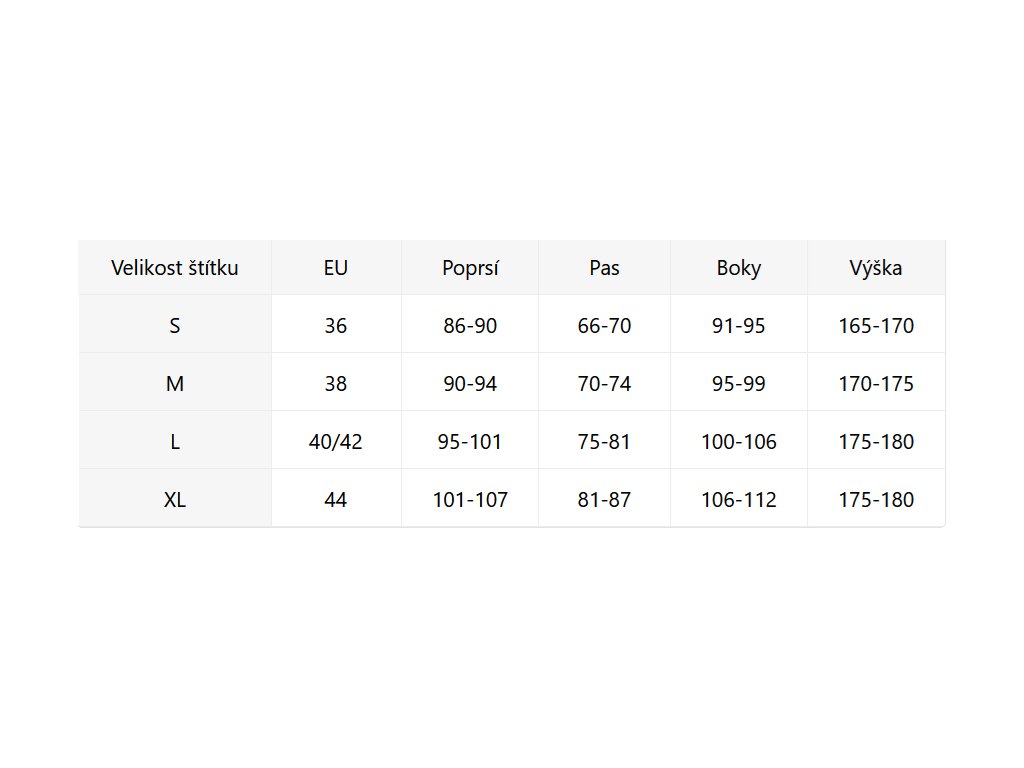Image resolution: width=1024 pixels, height=768 pixels.
Task: Click the Výška column header
Action: pos(876,268)
